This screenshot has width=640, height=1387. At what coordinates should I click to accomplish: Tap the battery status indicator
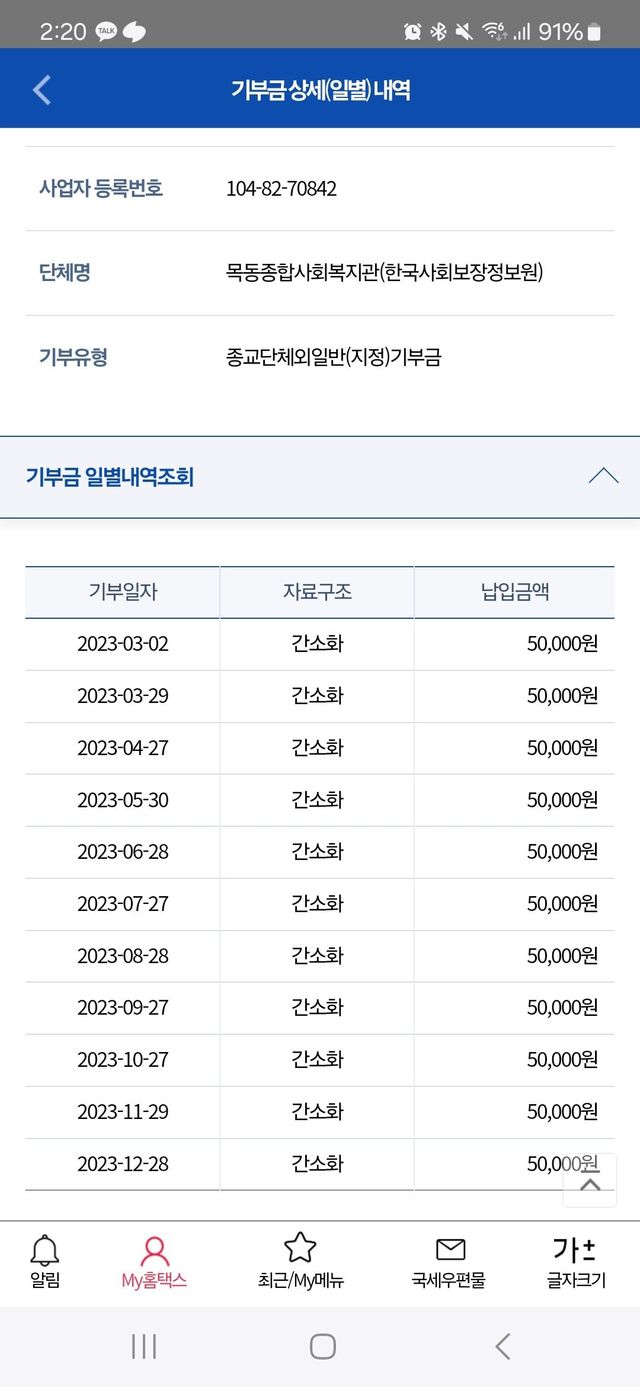point(594,32)
